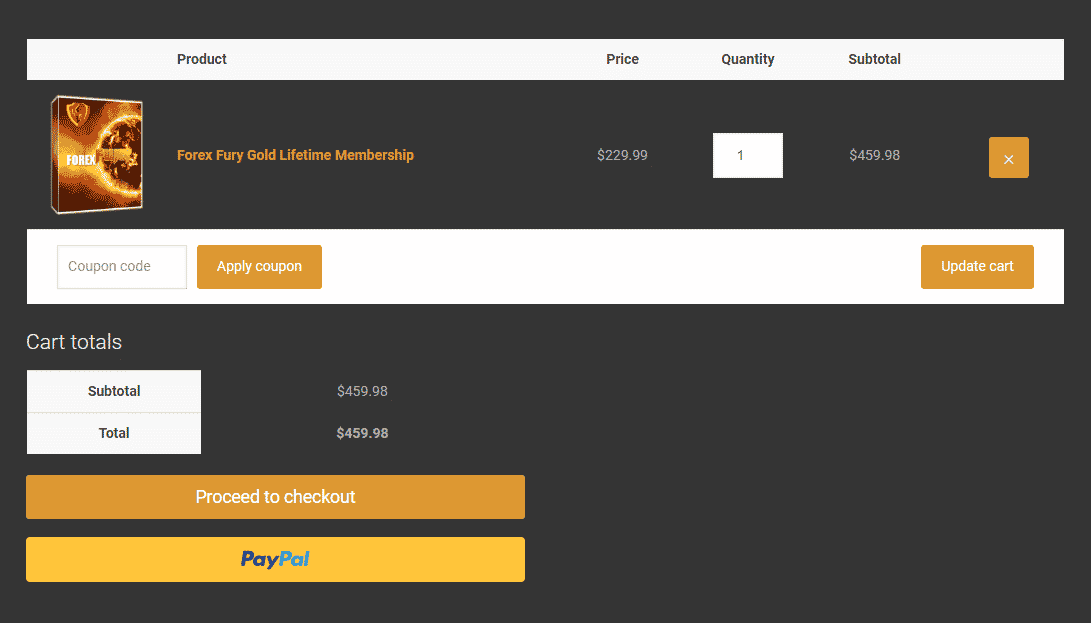
Task: Click the $459.98 subtotal in the product row
Action: [x=874, y=155]
